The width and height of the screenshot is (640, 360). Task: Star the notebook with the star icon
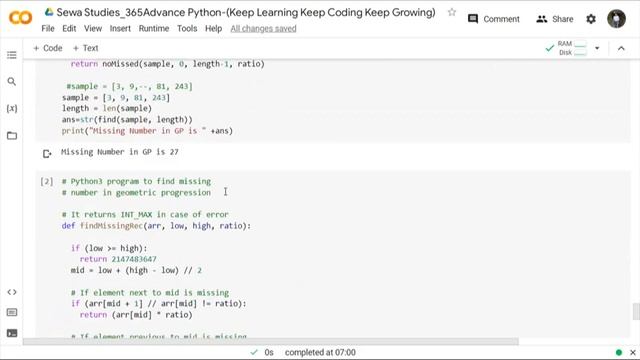[x=451, y=12]
